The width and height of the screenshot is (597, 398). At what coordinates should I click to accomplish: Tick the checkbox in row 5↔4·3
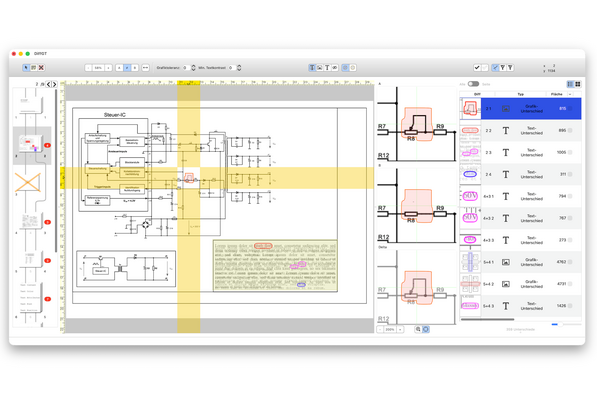point(570,306)
